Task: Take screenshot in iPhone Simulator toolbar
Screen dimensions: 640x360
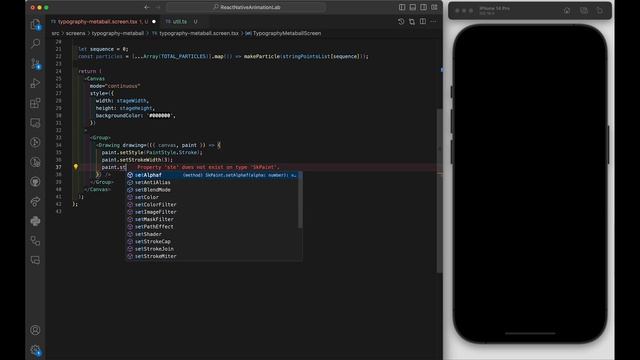Action: click(x=584, y=11)
